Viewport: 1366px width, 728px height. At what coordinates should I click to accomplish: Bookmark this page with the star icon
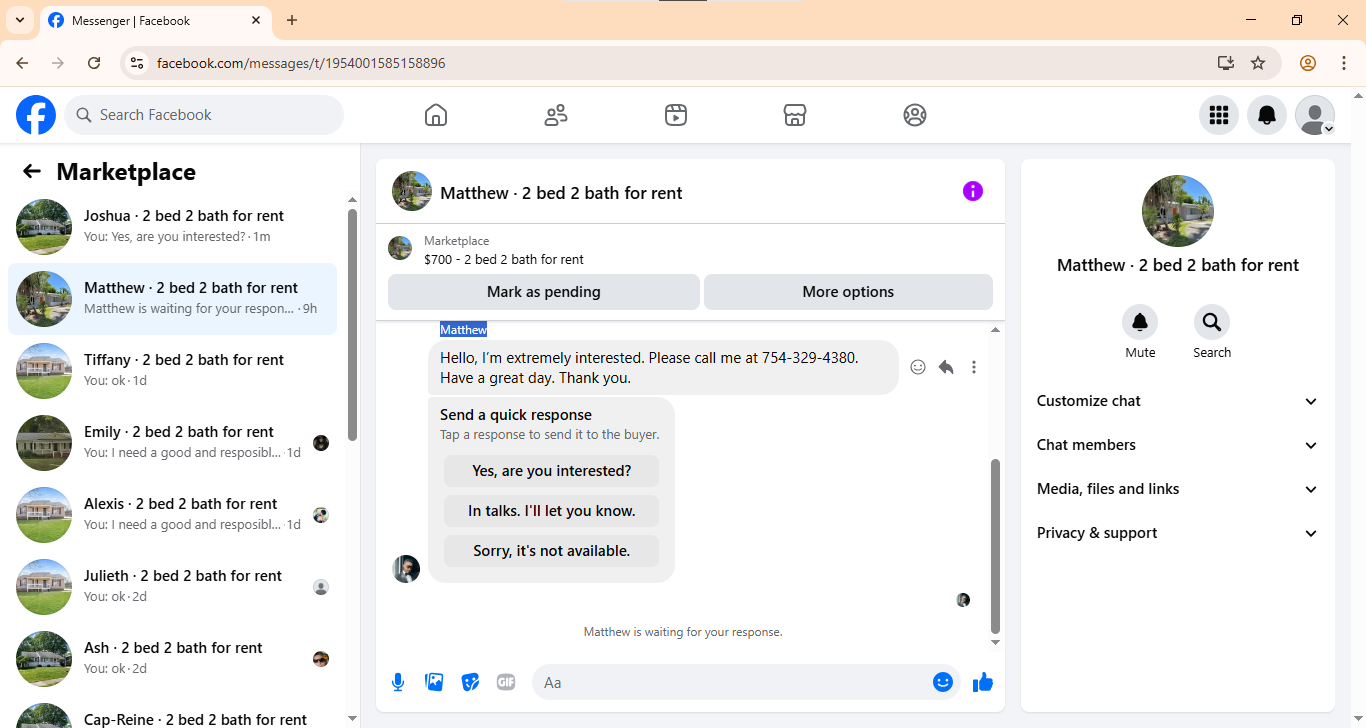point(1258,63)
